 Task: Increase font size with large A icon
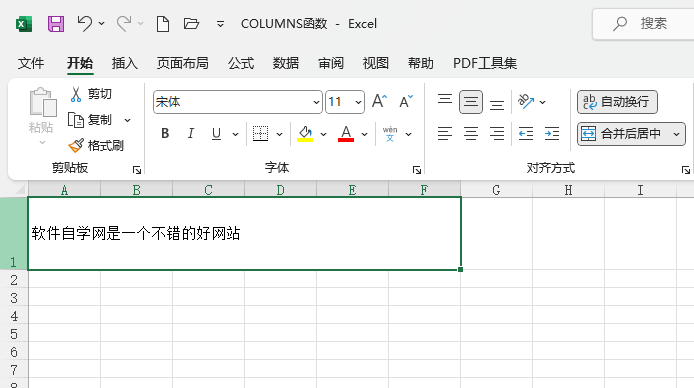[379, 102]
